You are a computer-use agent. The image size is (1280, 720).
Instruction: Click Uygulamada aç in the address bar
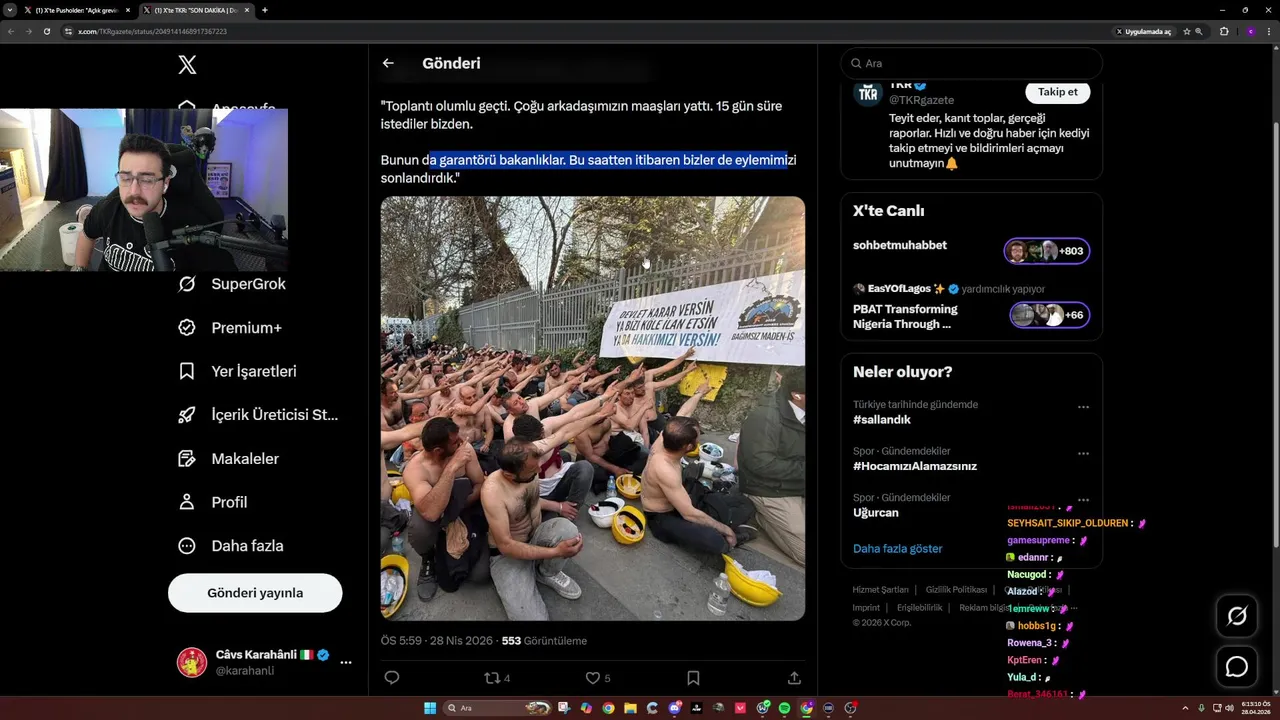click(1144, 31)
